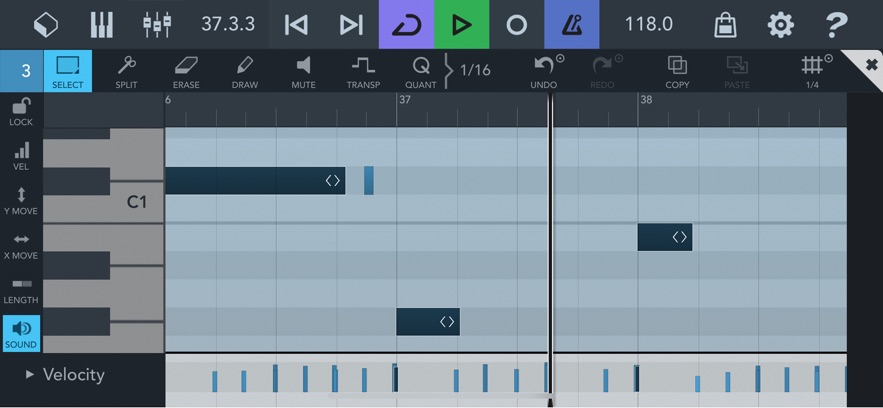Click the 118.0 tempo display
This screenshot has height=408, width=883.
(648, 24)
